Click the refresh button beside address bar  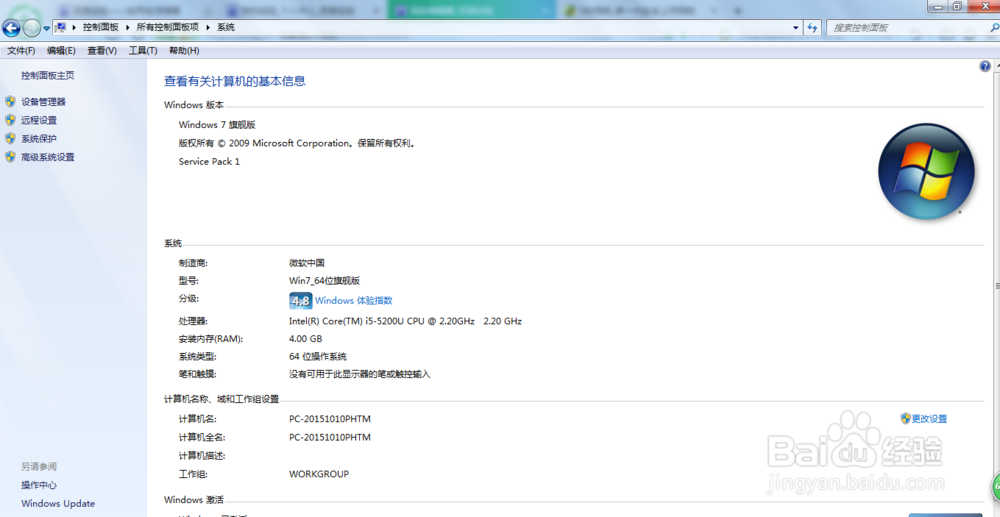(x=812, y=27)
